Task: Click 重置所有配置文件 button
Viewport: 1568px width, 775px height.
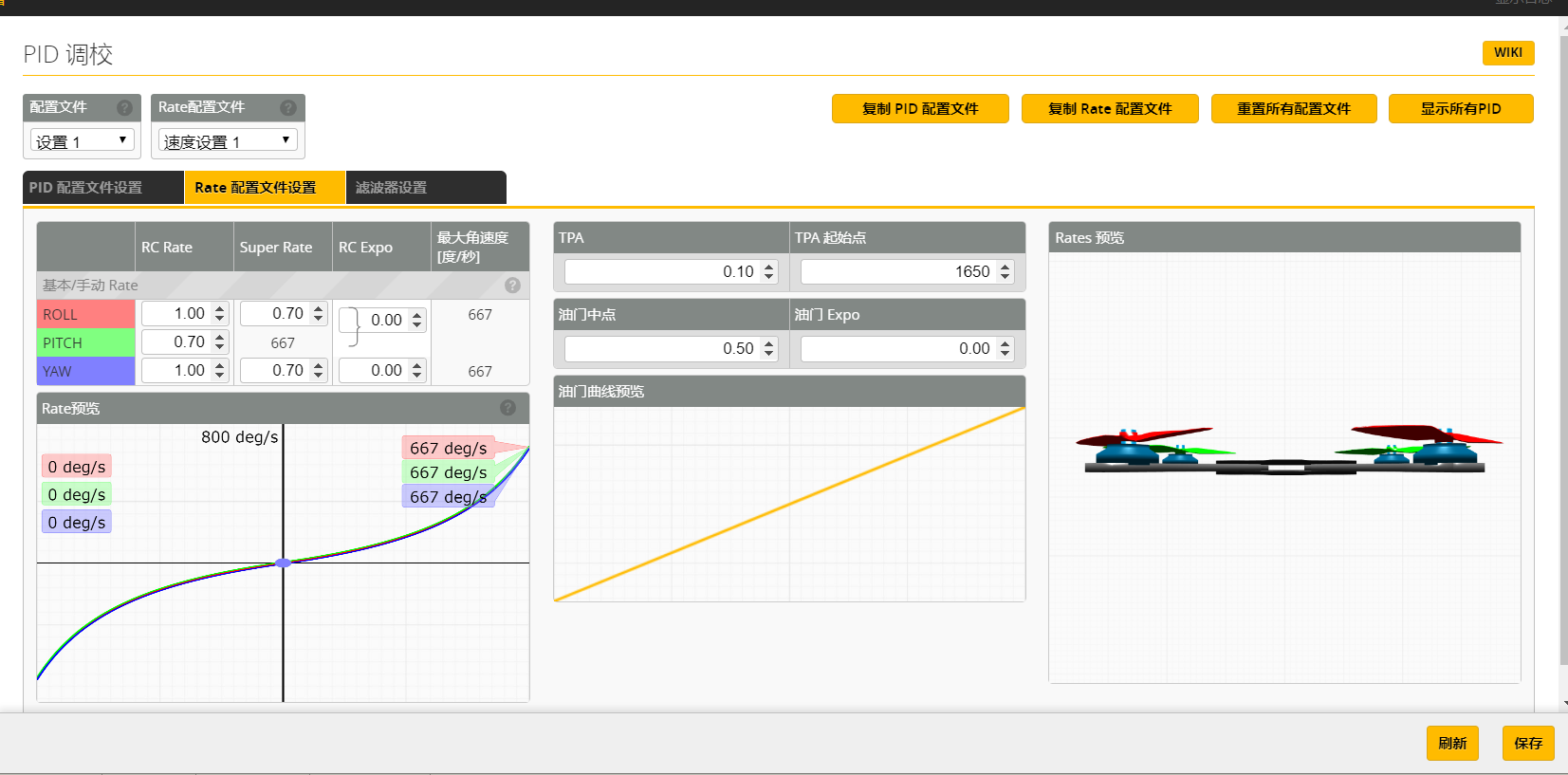Action: click(1294, 109)
